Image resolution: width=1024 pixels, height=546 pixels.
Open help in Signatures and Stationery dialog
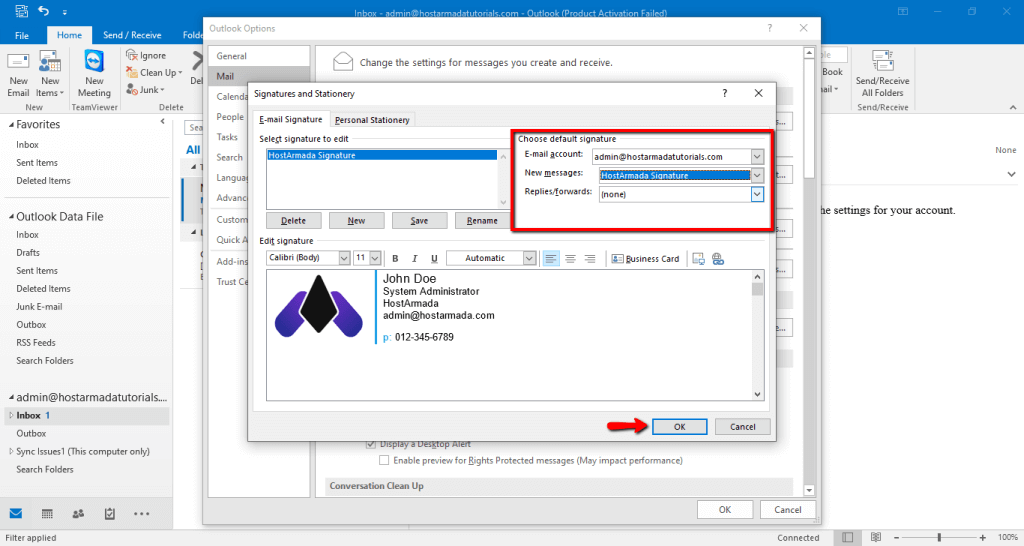tap(724, 93)
